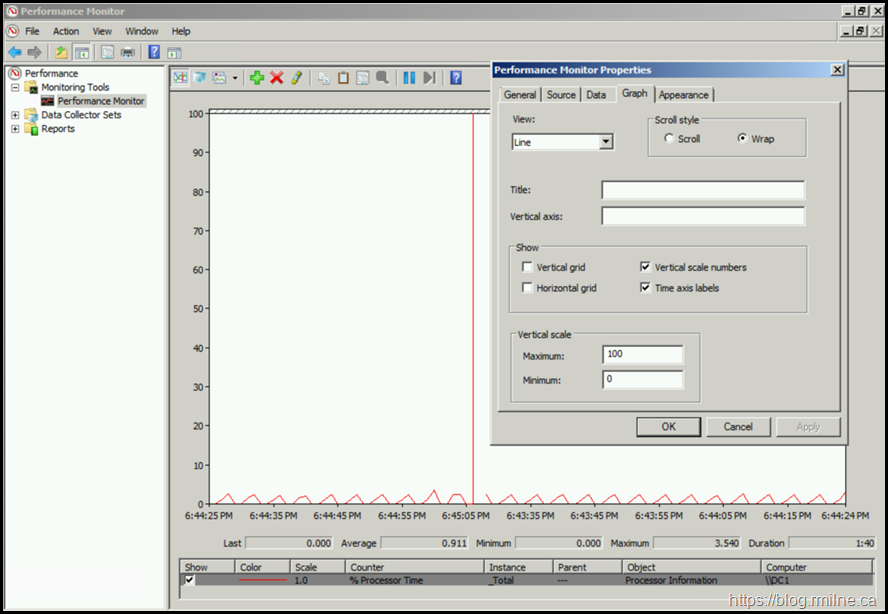Image resolution: width=888 pixels, height=614 pixels.
Task: Expand the Data Collector Sets tree node
Action: (x=15, y=115)
